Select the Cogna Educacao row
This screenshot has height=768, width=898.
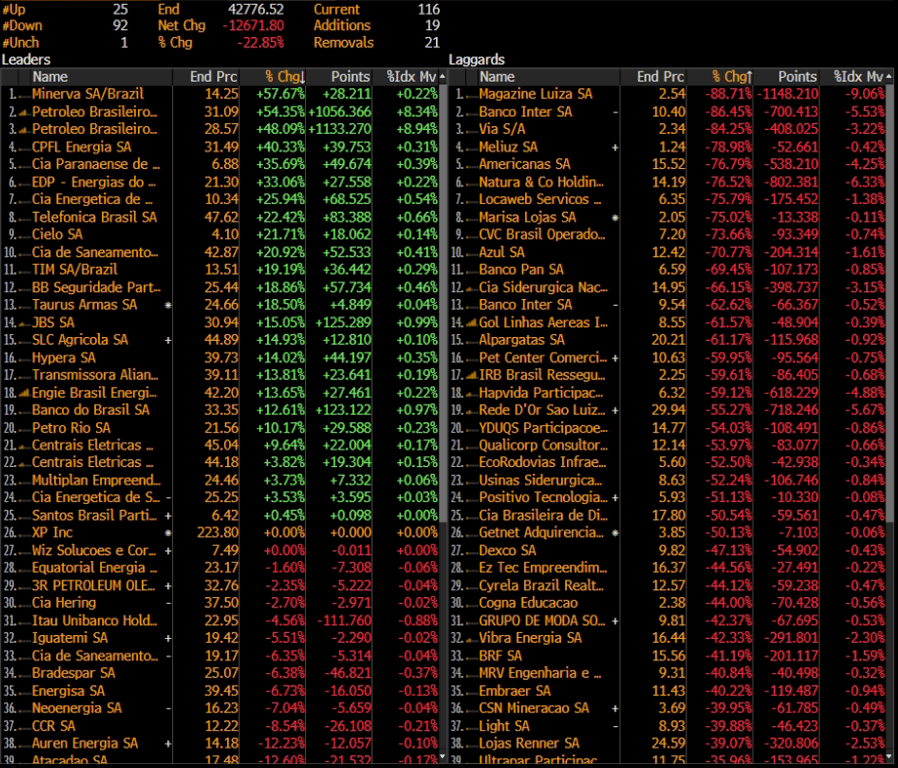coord(667,603)
